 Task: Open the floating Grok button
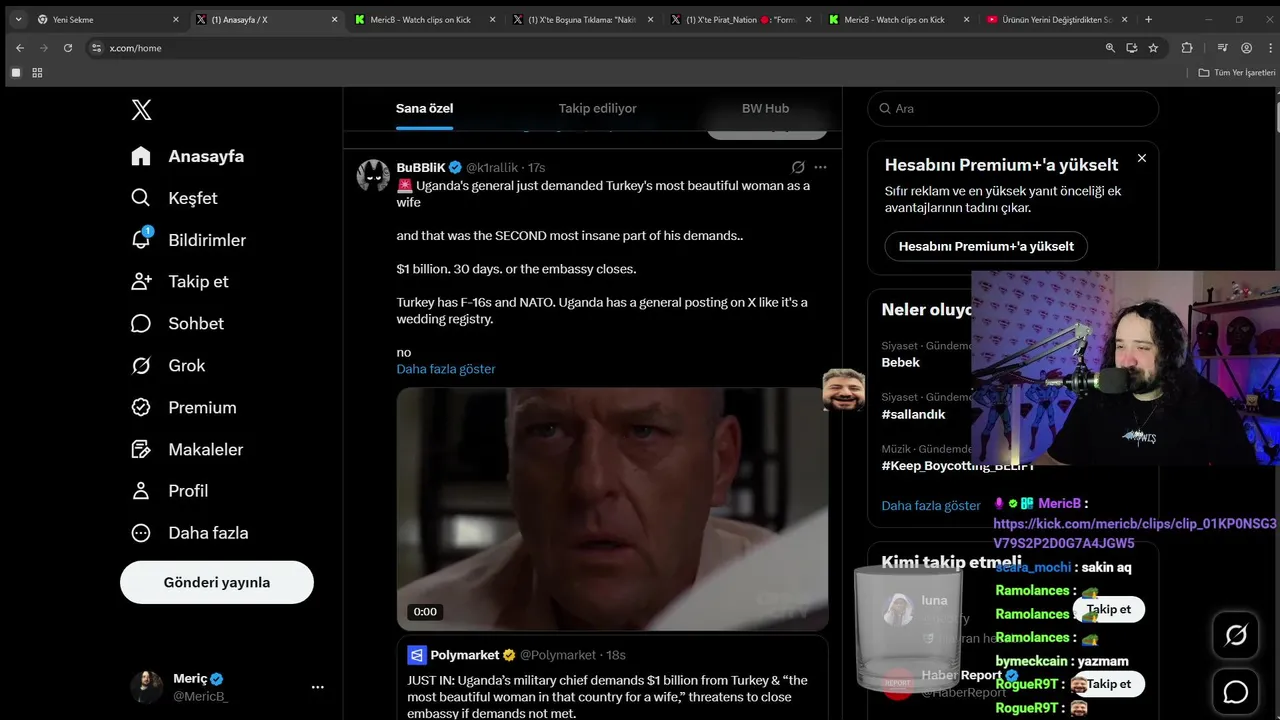(1236, 635)
